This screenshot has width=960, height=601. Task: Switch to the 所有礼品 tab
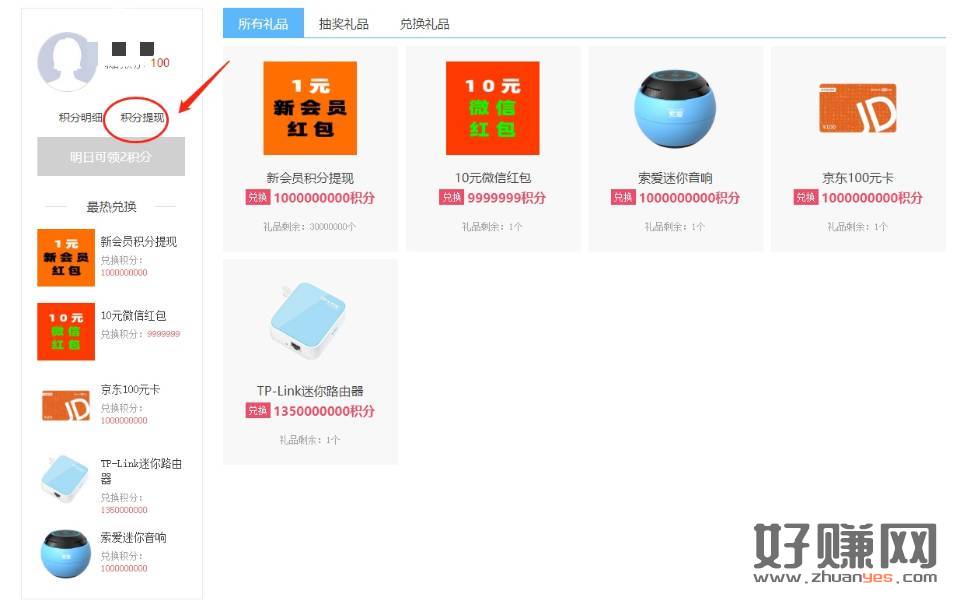(263, 24)
